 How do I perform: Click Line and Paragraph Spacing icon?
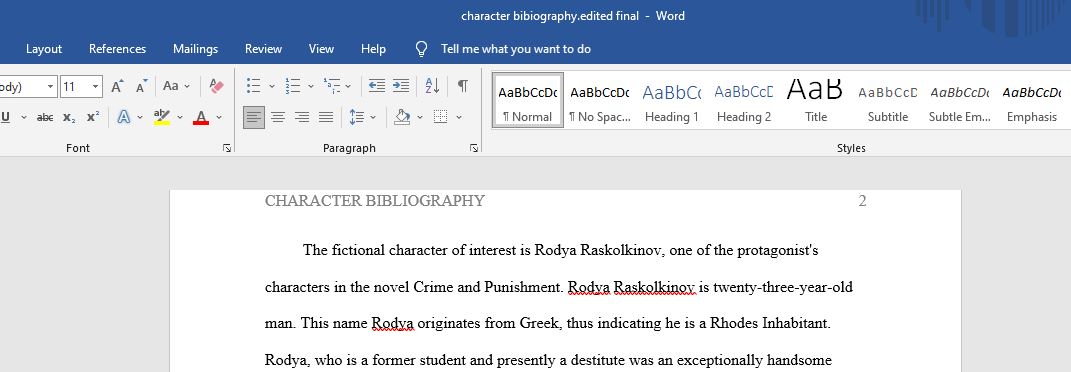(357, 117)
